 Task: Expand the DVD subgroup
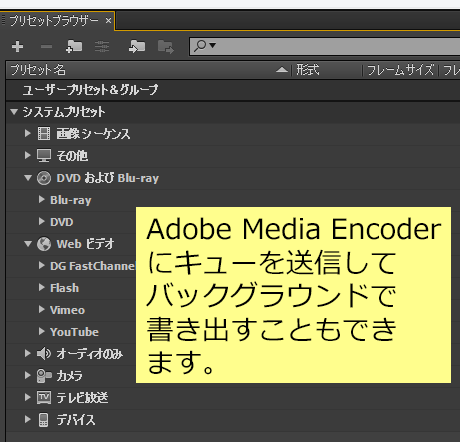coord(42,221)
